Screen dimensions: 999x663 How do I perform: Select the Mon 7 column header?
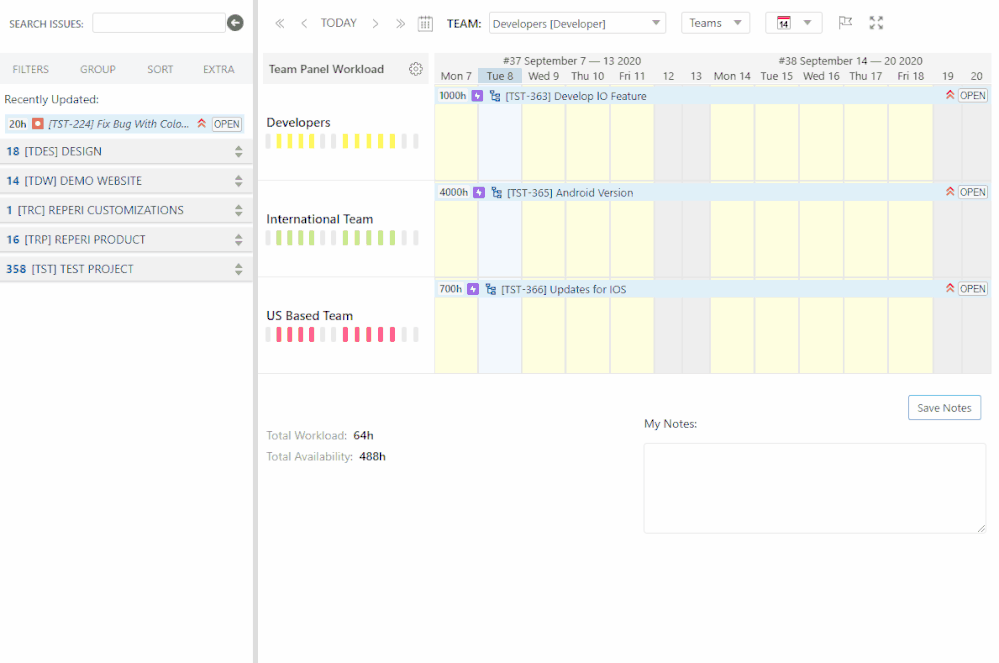(x=456, y=76)
